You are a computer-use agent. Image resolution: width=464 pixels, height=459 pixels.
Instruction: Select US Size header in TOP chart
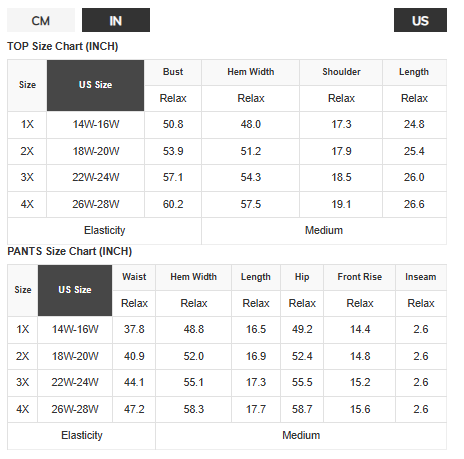click(95, 85)
